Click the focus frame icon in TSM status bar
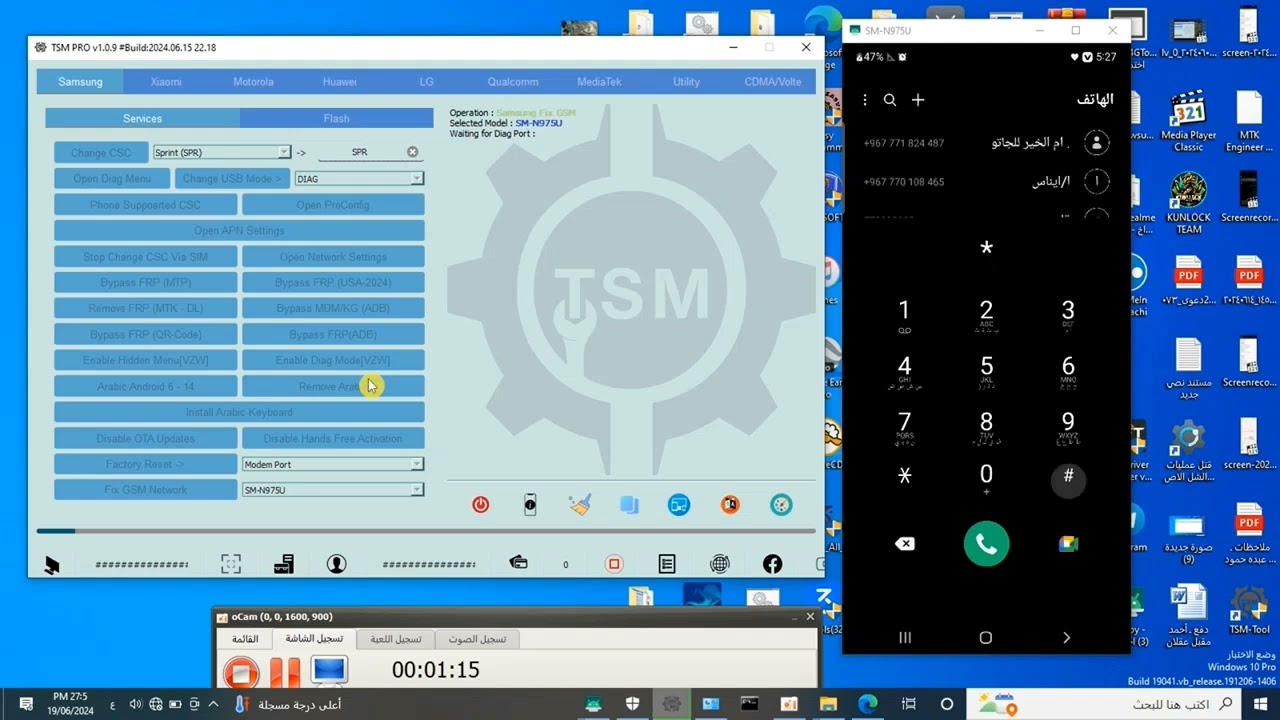Screen dimensions: 1280x720 point(231,564)
